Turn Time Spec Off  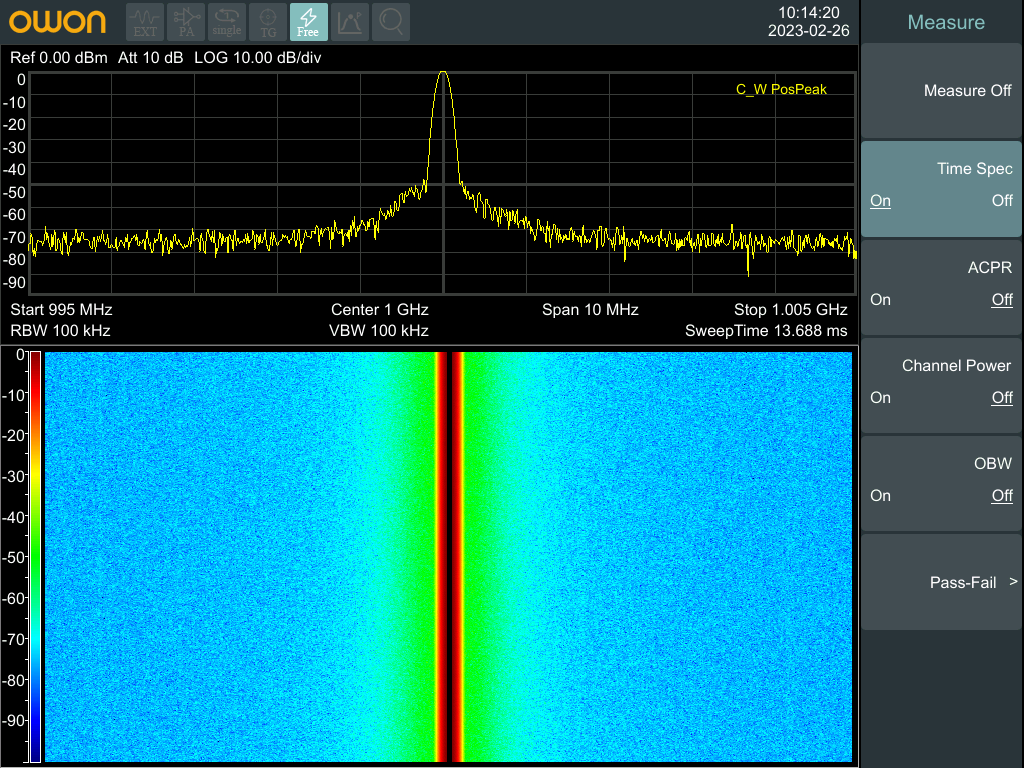[x=1002, y=200]
